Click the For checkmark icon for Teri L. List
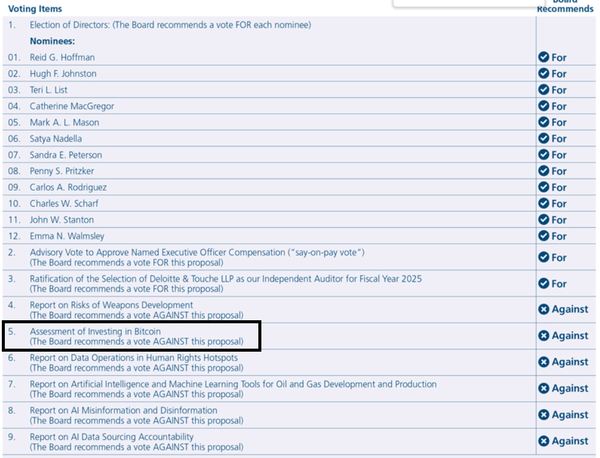 pyautogui.click(x=543, y=90)
